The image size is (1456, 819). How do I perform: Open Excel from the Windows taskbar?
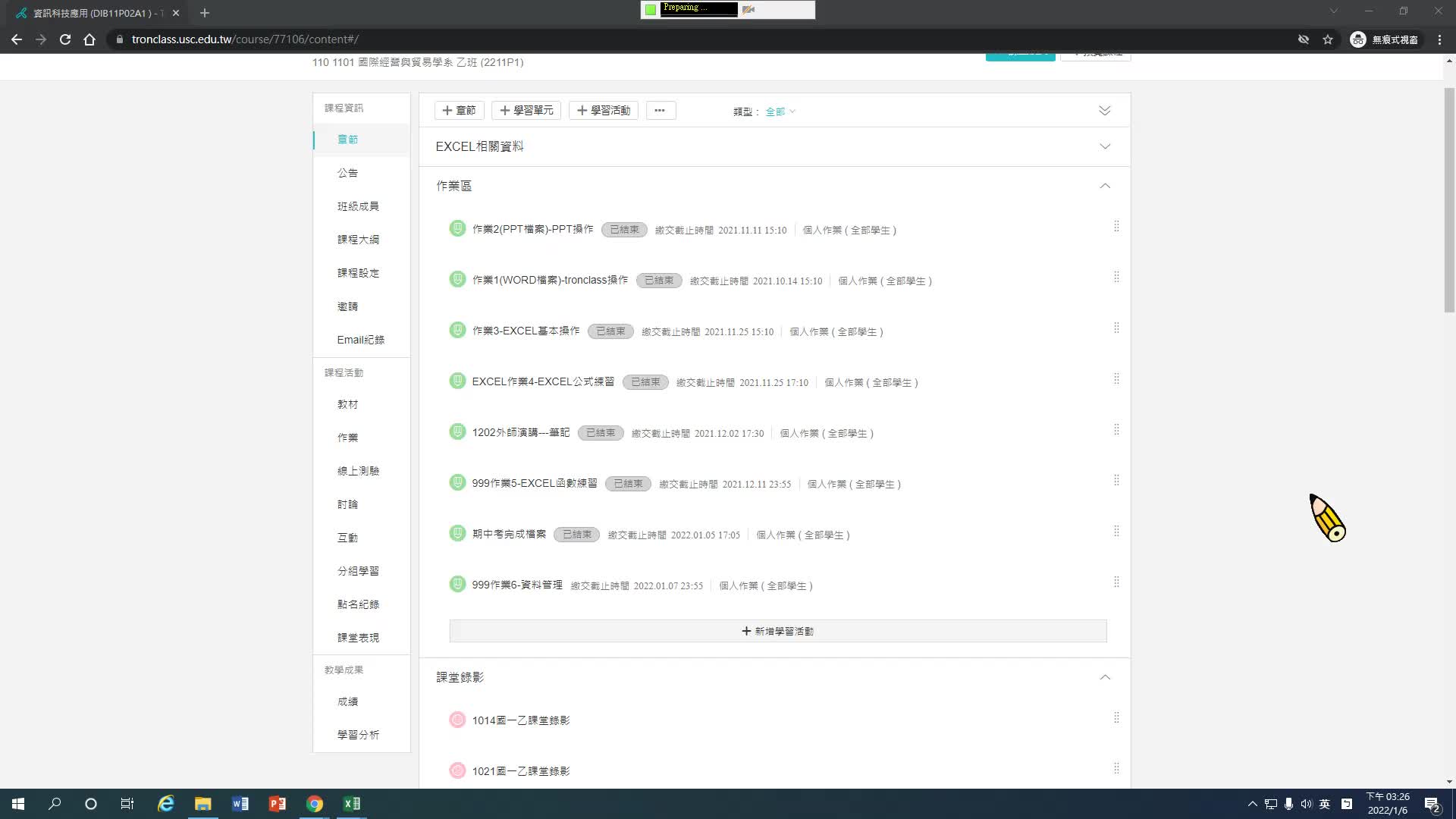pyautogui.click(x=352, y=804)
